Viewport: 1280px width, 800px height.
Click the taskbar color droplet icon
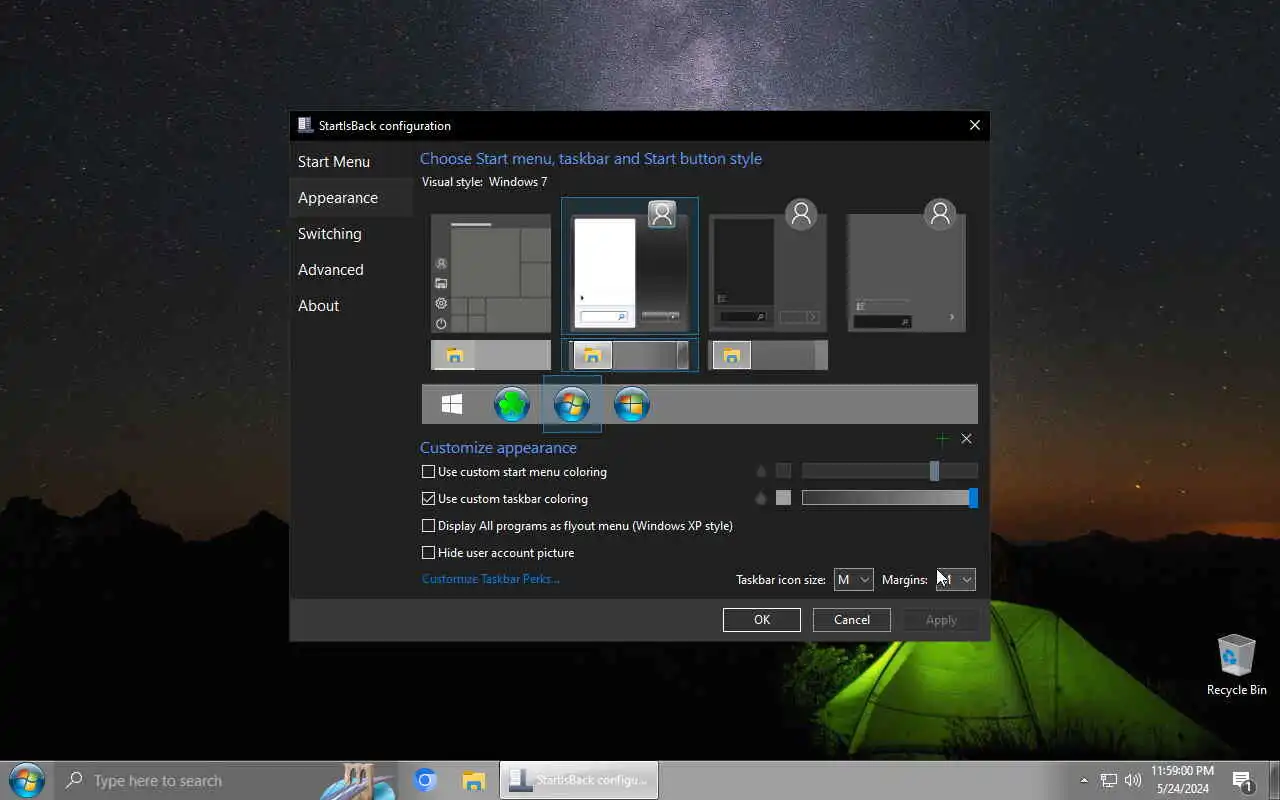point(761,498)
